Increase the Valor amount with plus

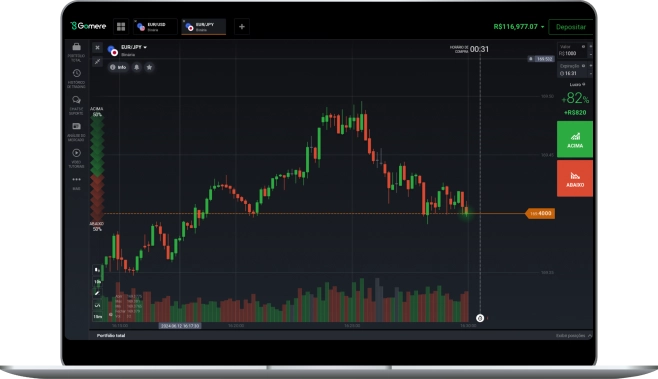tap(590, 46)
